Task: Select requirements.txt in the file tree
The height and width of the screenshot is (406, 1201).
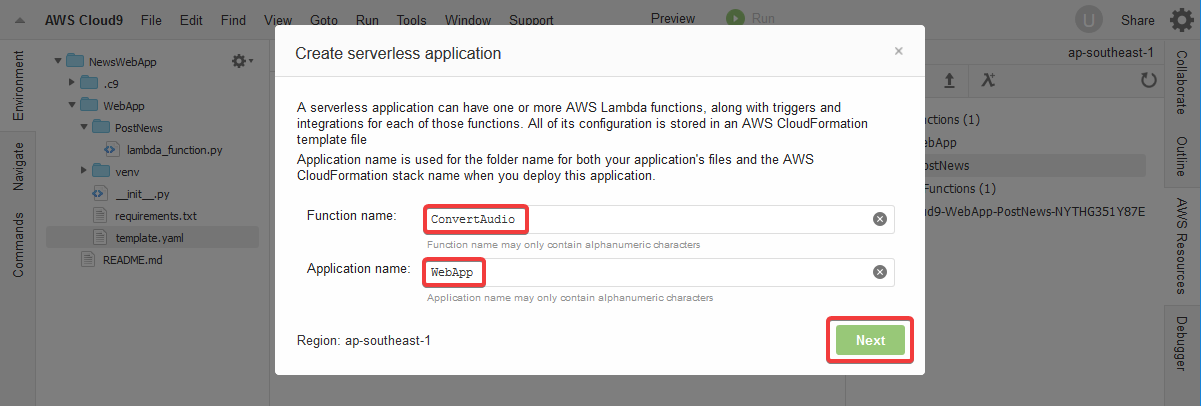Action: [x=156, y=215]
